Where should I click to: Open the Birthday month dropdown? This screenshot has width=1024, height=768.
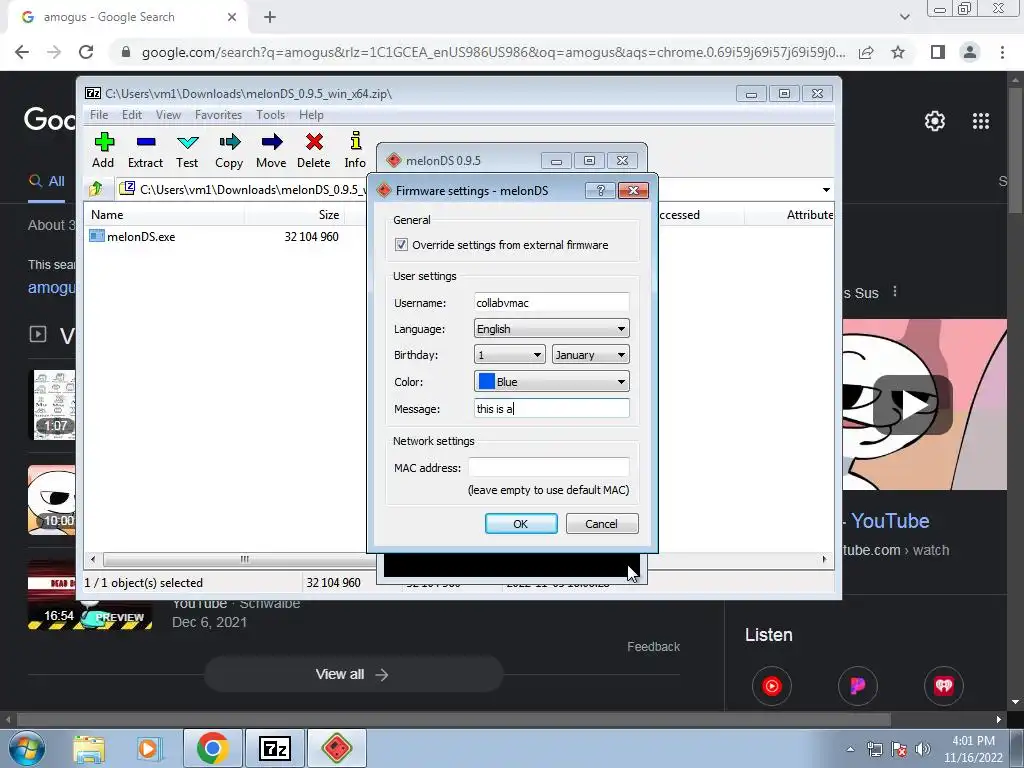pyautogui.click(x=590, y=355)
